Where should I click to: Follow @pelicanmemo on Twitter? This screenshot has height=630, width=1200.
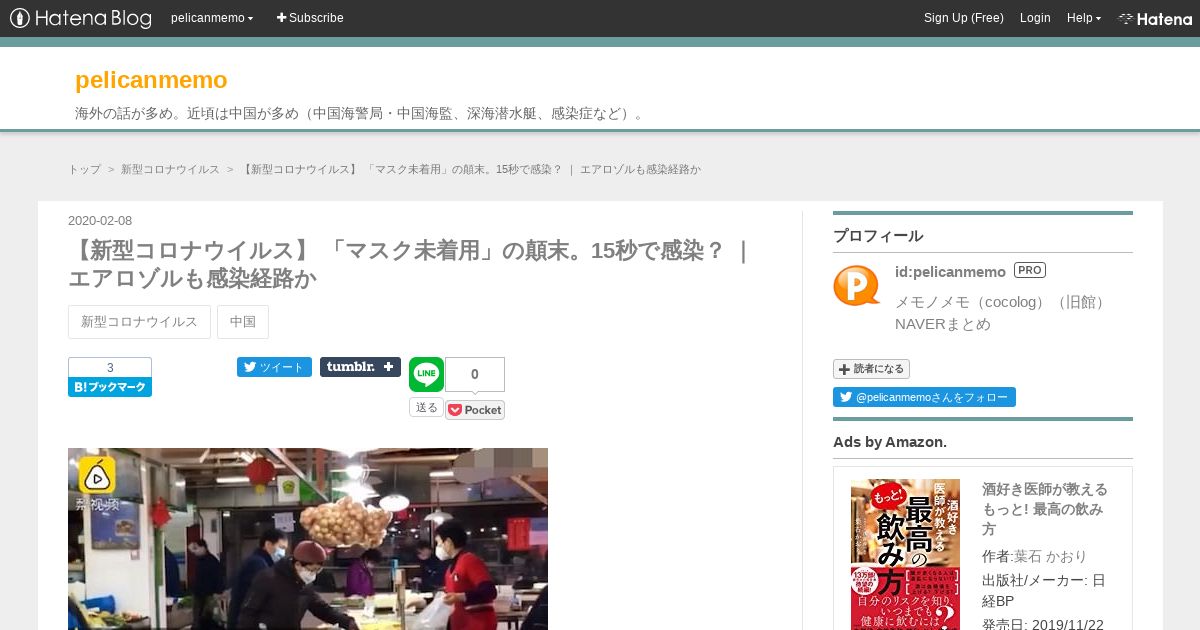(924, 397)
